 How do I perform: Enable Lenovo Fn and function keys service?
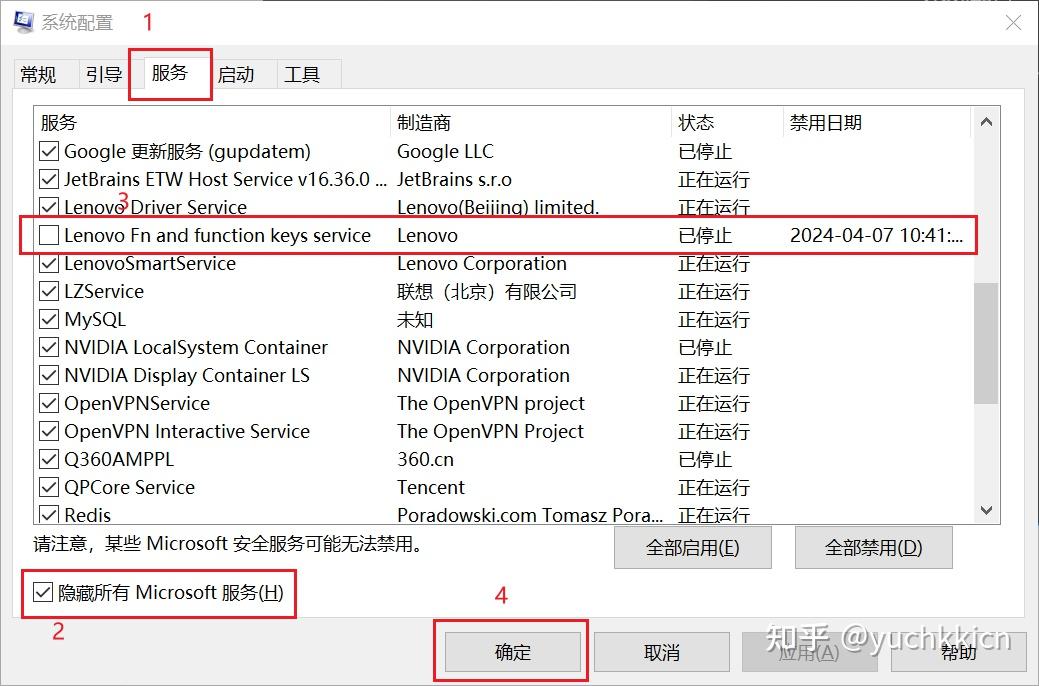pyautogui.click(x=48, y=235)
